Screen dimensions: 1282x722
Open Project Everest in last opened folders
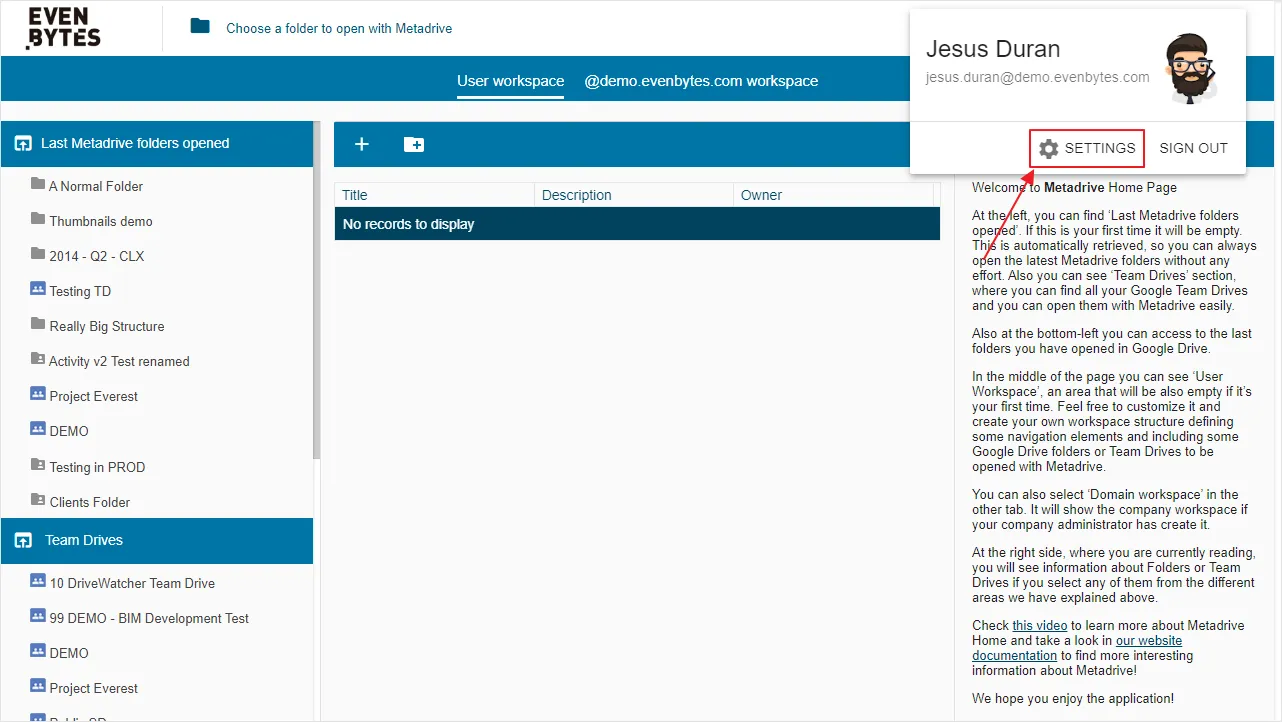click(94, 396)
